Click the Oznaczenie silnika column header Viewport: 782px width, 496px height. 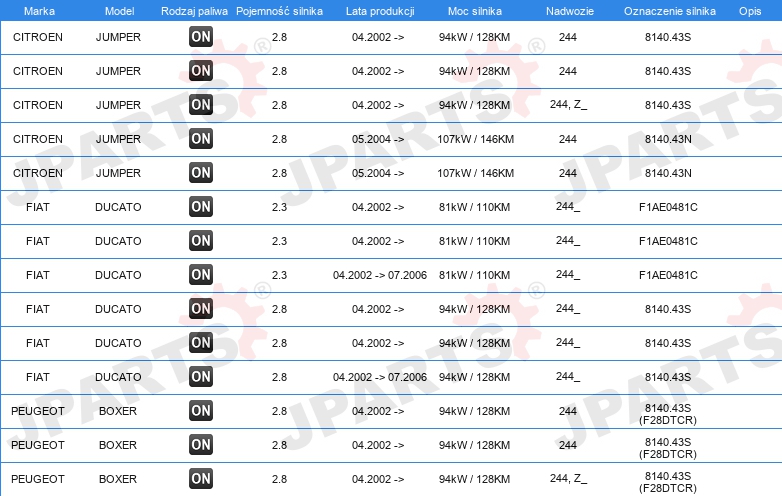tap(670, 11)
